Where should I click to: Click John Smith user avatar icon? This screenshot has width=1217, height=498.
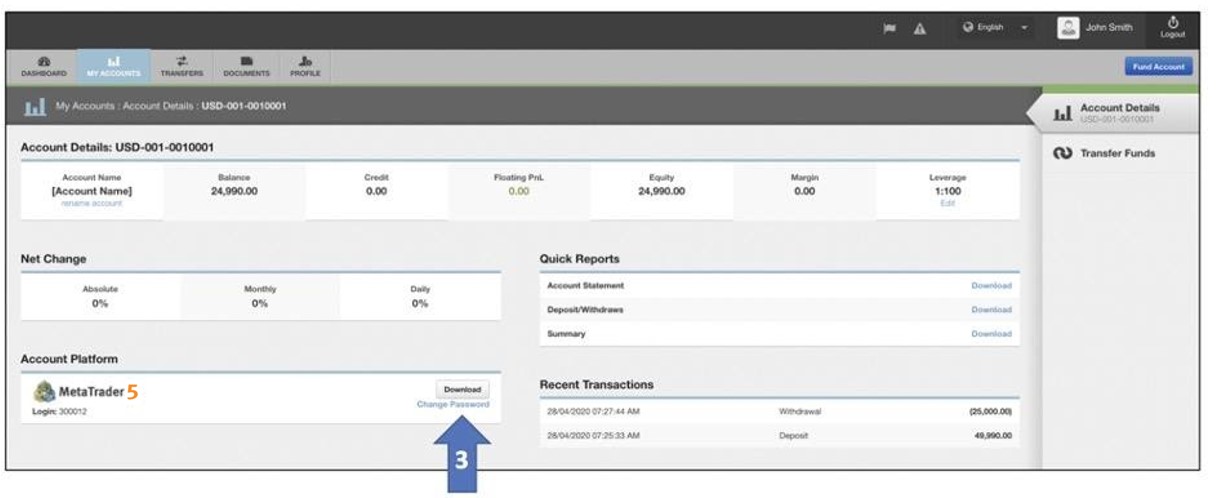1067,28
